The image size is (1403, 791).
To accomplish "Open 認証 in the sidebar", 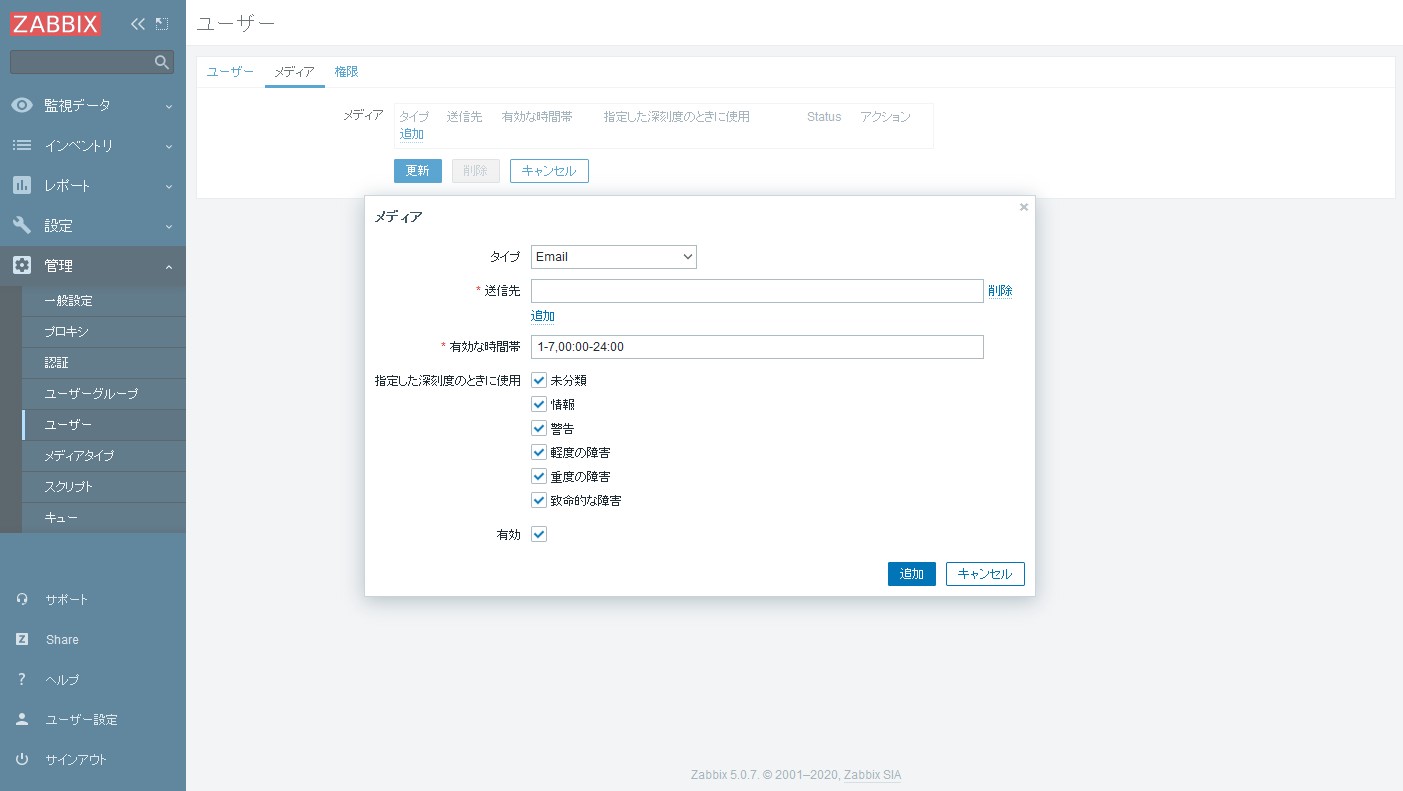I will (104, 363).
